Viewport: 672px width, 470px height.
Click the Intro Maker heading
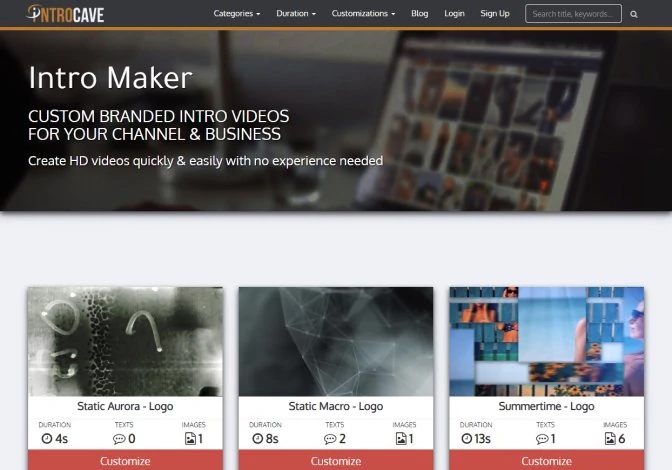111,78
